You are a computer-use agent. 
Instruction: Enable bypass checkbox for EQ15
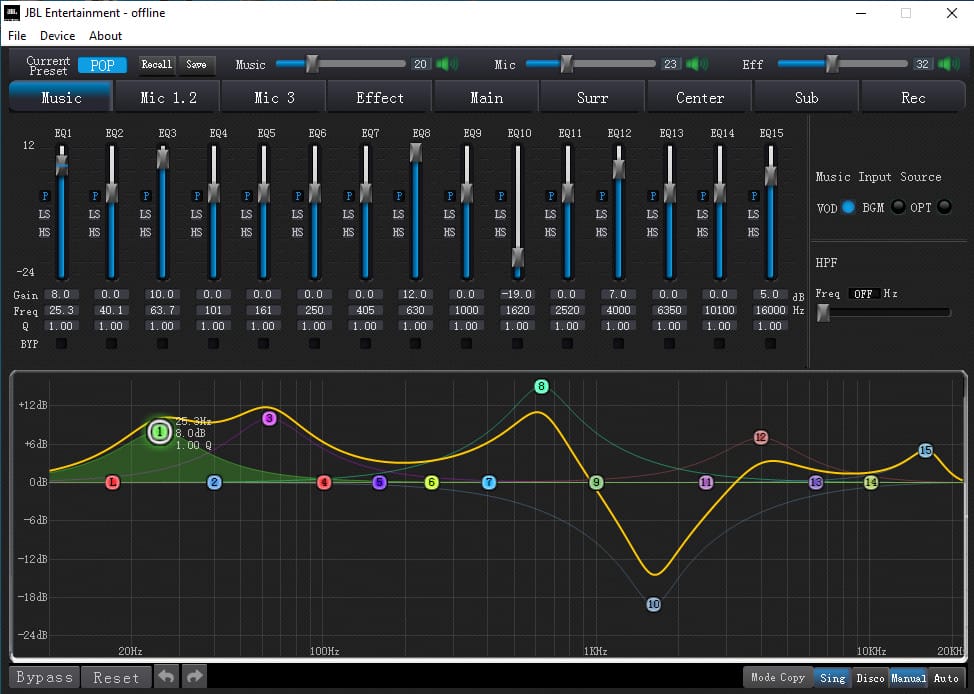tap(770, 344)
